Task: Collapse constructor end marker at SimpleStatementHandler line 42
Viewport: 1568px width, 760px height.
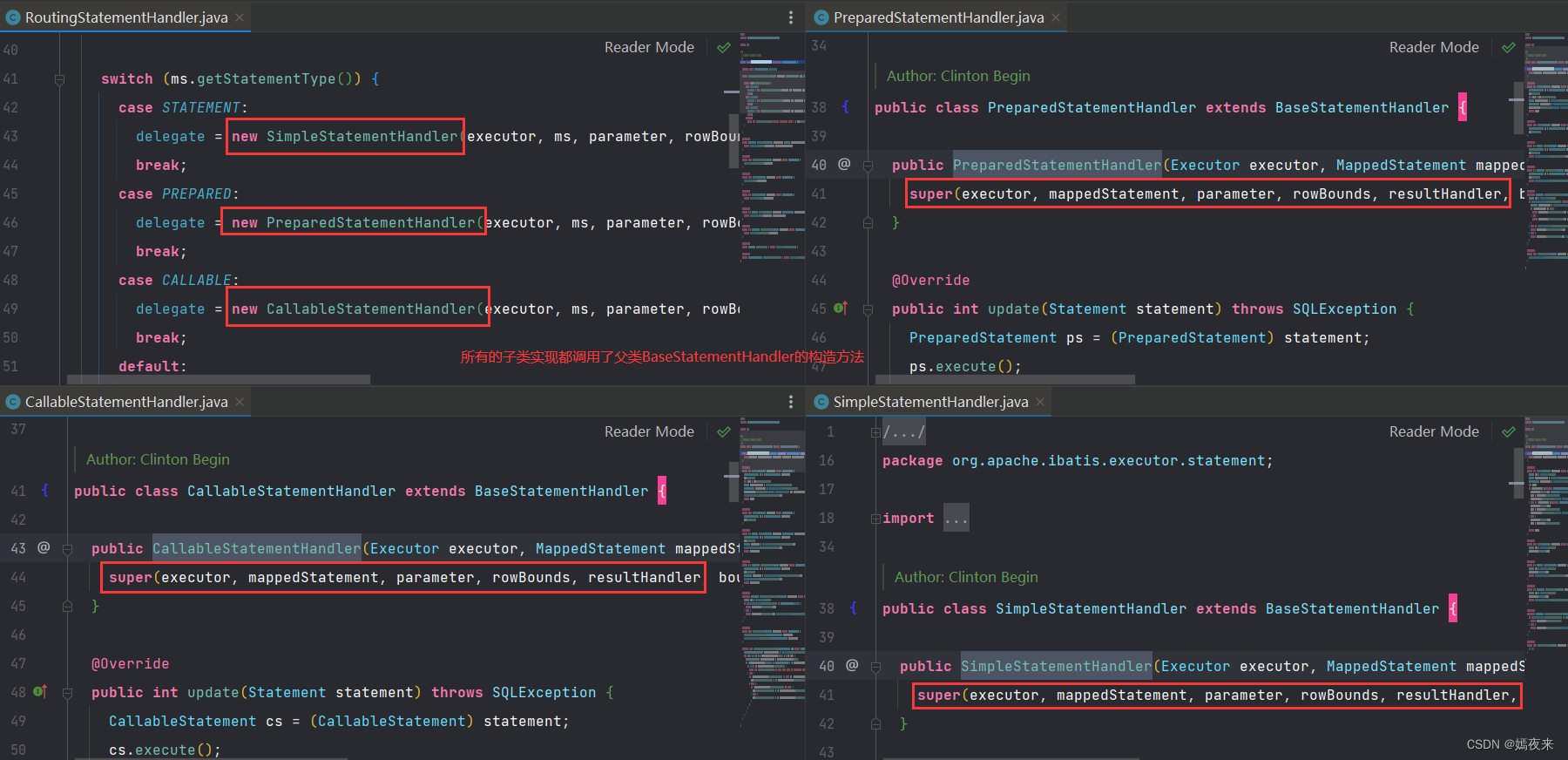Action: (875, 724)
